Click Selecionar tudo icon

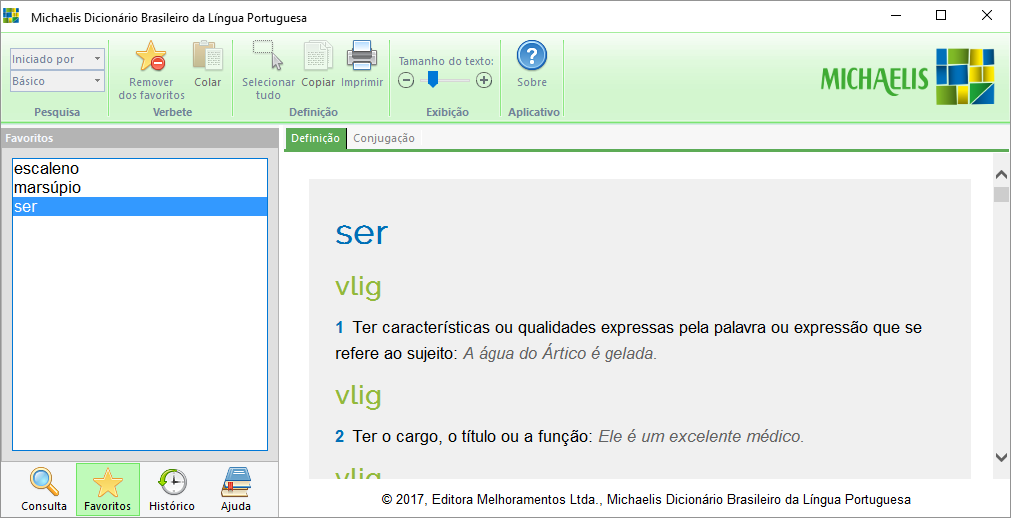[x=268, y=55]
